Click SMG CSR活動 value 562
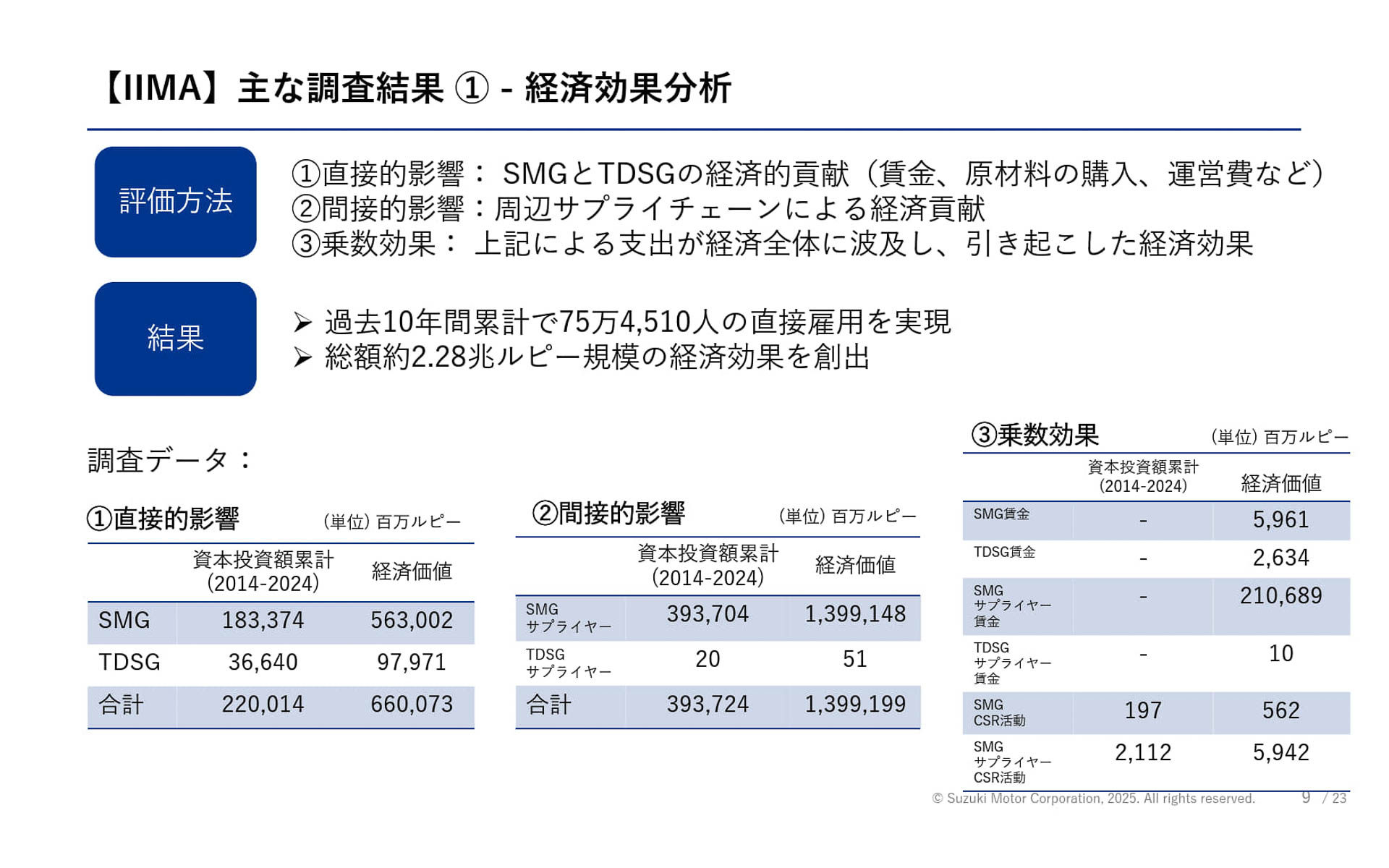Viewport: 1389px width, 868px height. point(1280,711)
